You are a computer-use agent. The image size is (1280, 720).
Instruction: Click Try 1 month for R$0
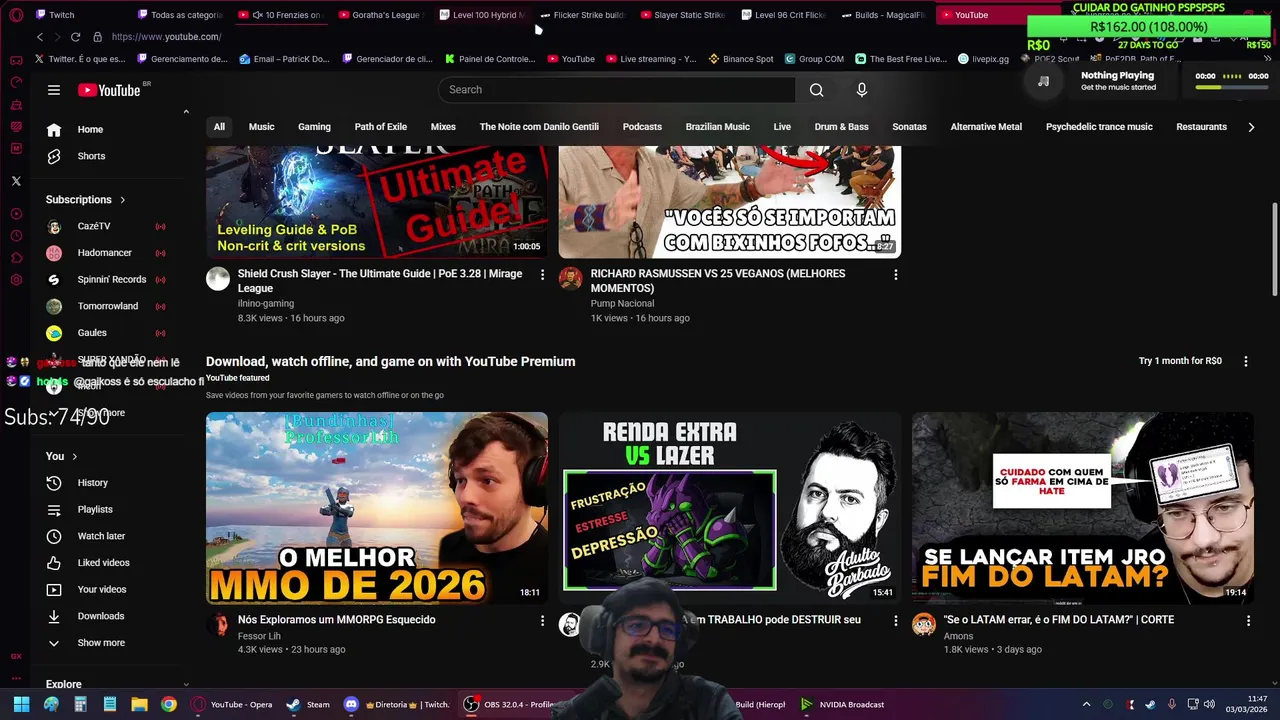pos(1180,361)
